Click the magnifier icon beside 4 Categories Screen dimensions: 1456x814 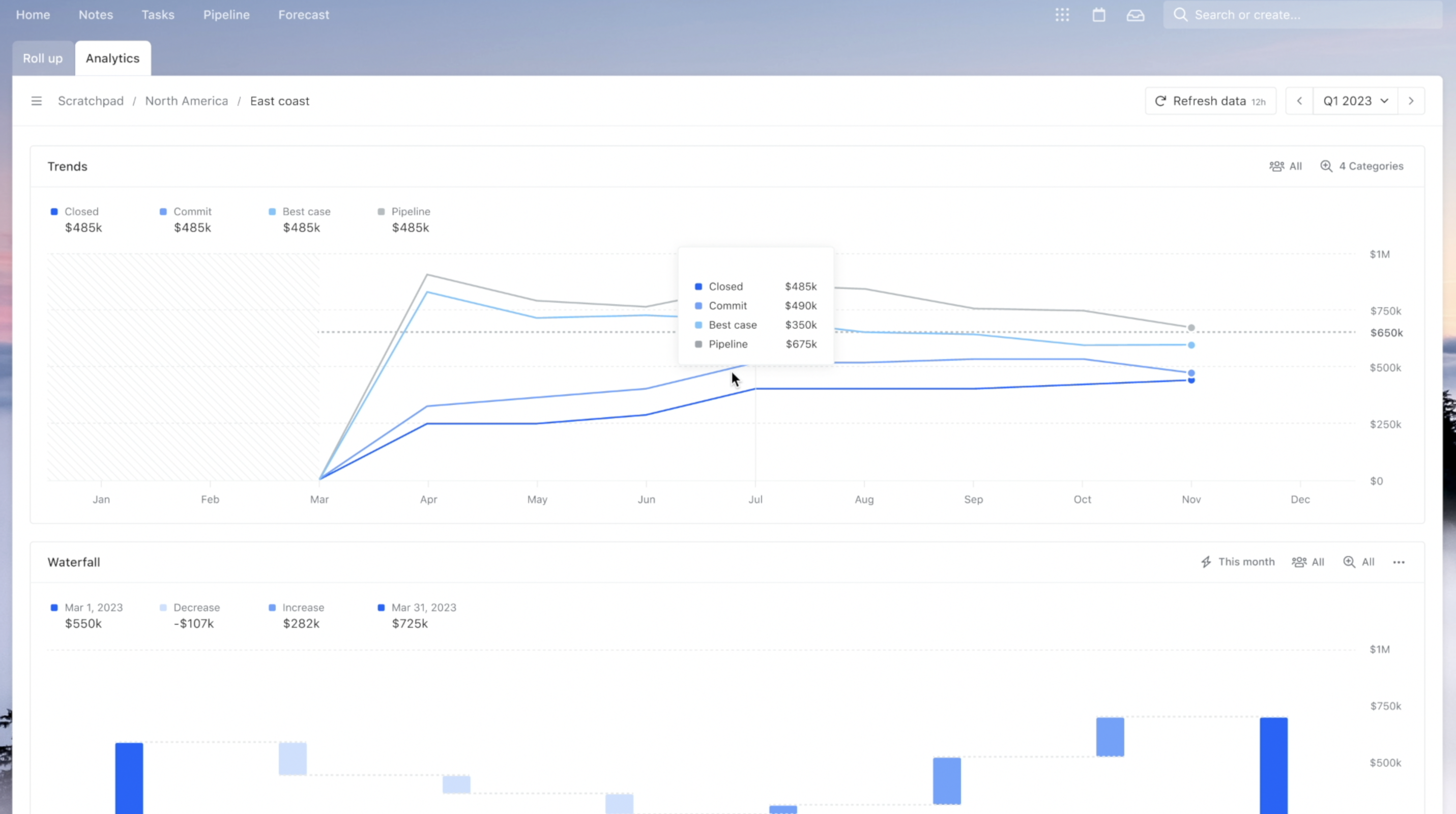click(x=1327, y=166)
